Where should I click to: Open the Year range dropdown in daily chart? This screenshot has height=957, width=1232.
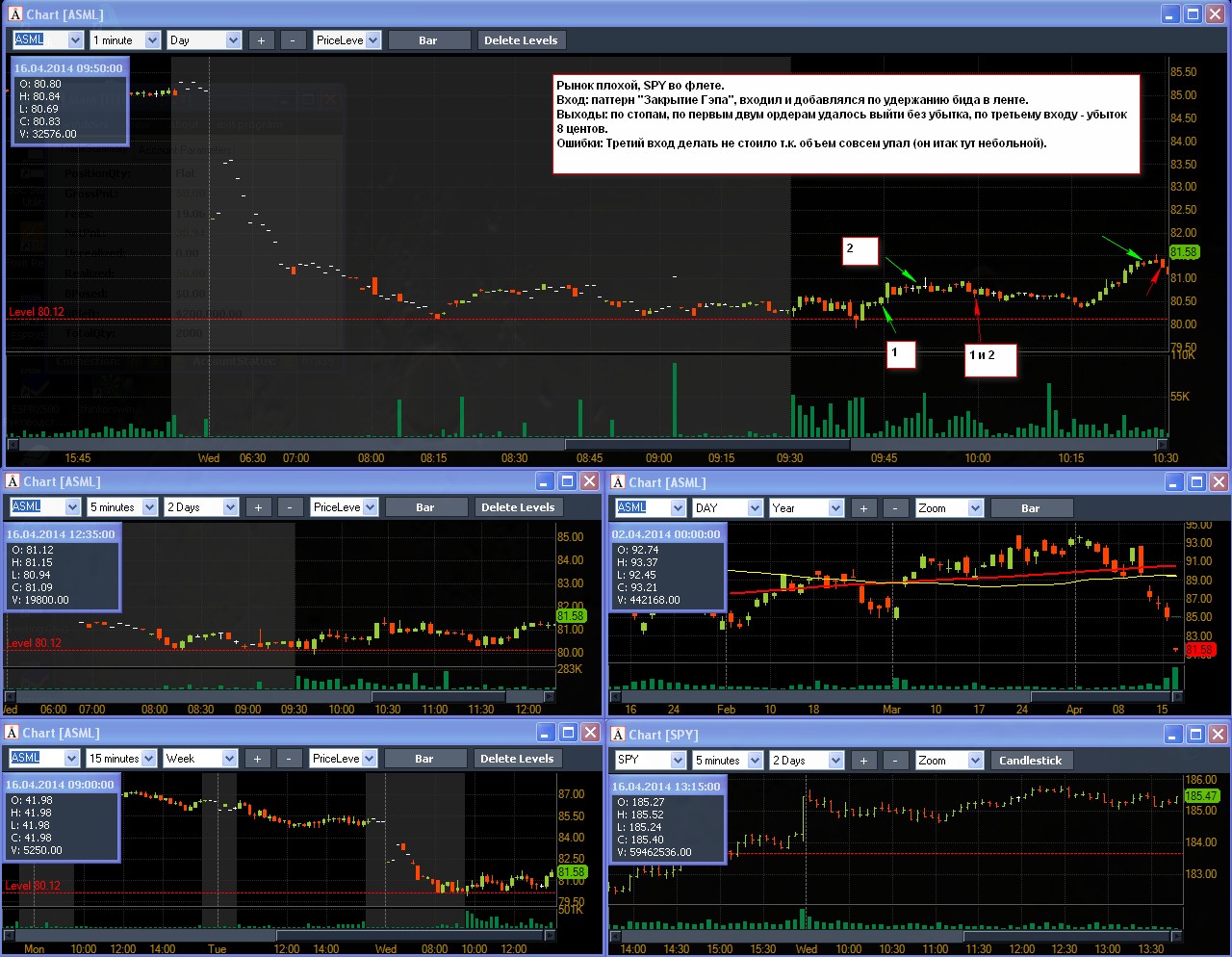pos(807,508)
